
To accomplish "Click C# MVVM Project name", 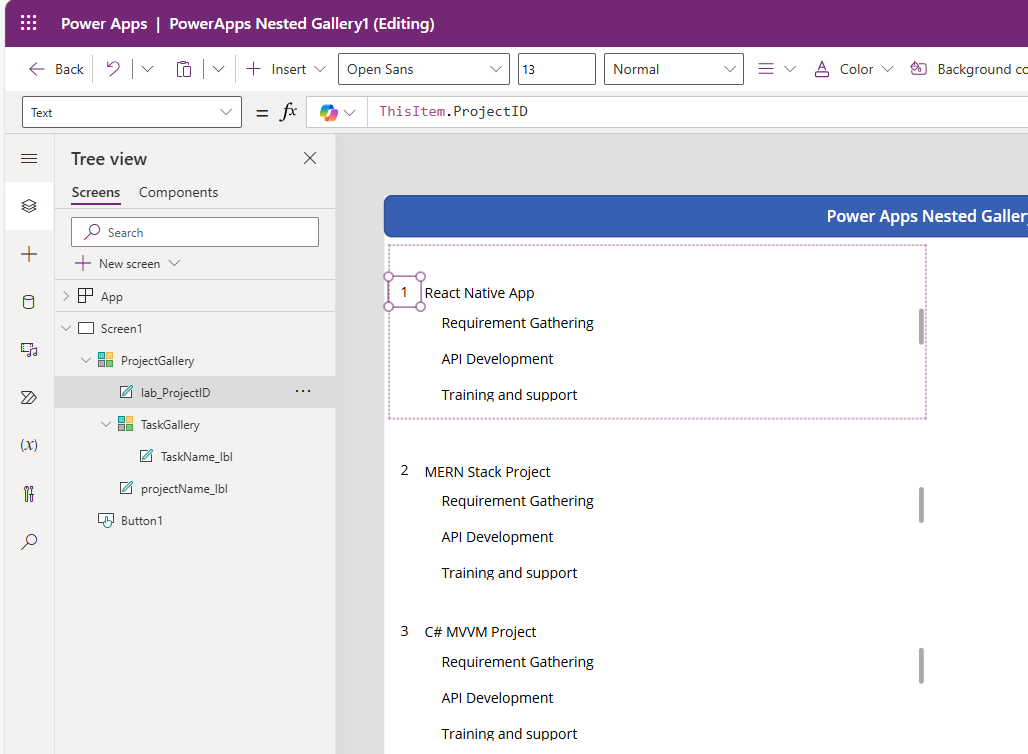I will tap(480, 632).
